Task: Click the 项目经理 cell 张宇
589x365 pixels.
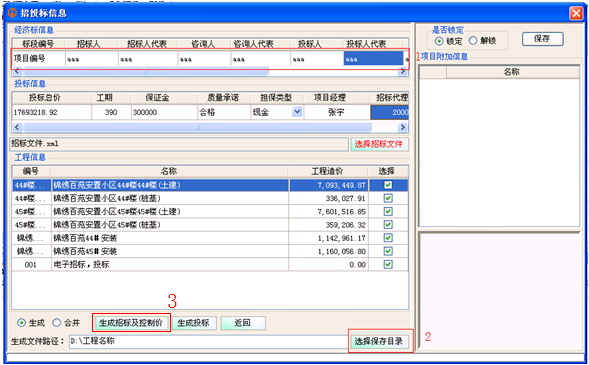Action: 337,112
